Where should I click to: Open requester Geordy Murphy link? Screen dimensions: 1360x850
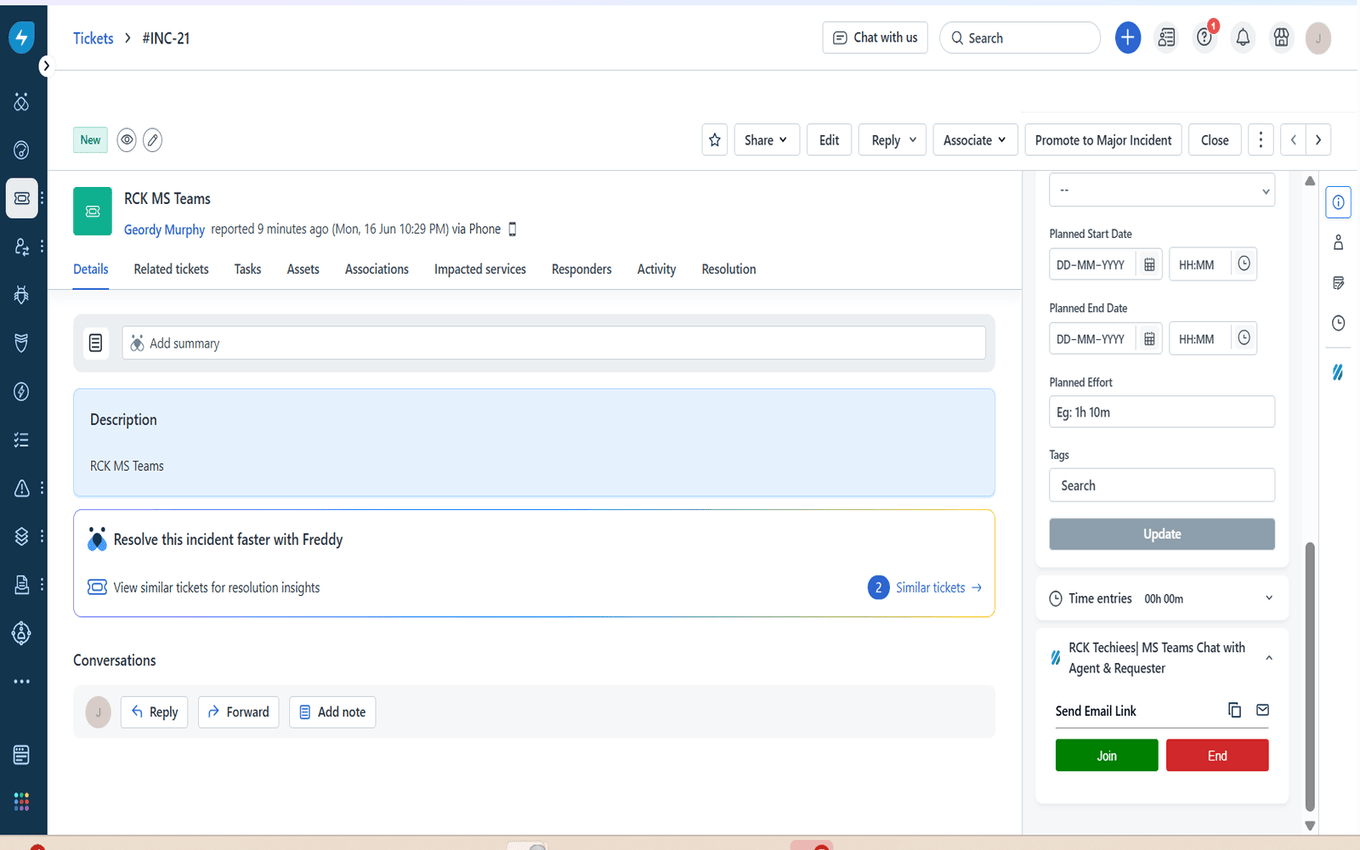tap(164, 230)
